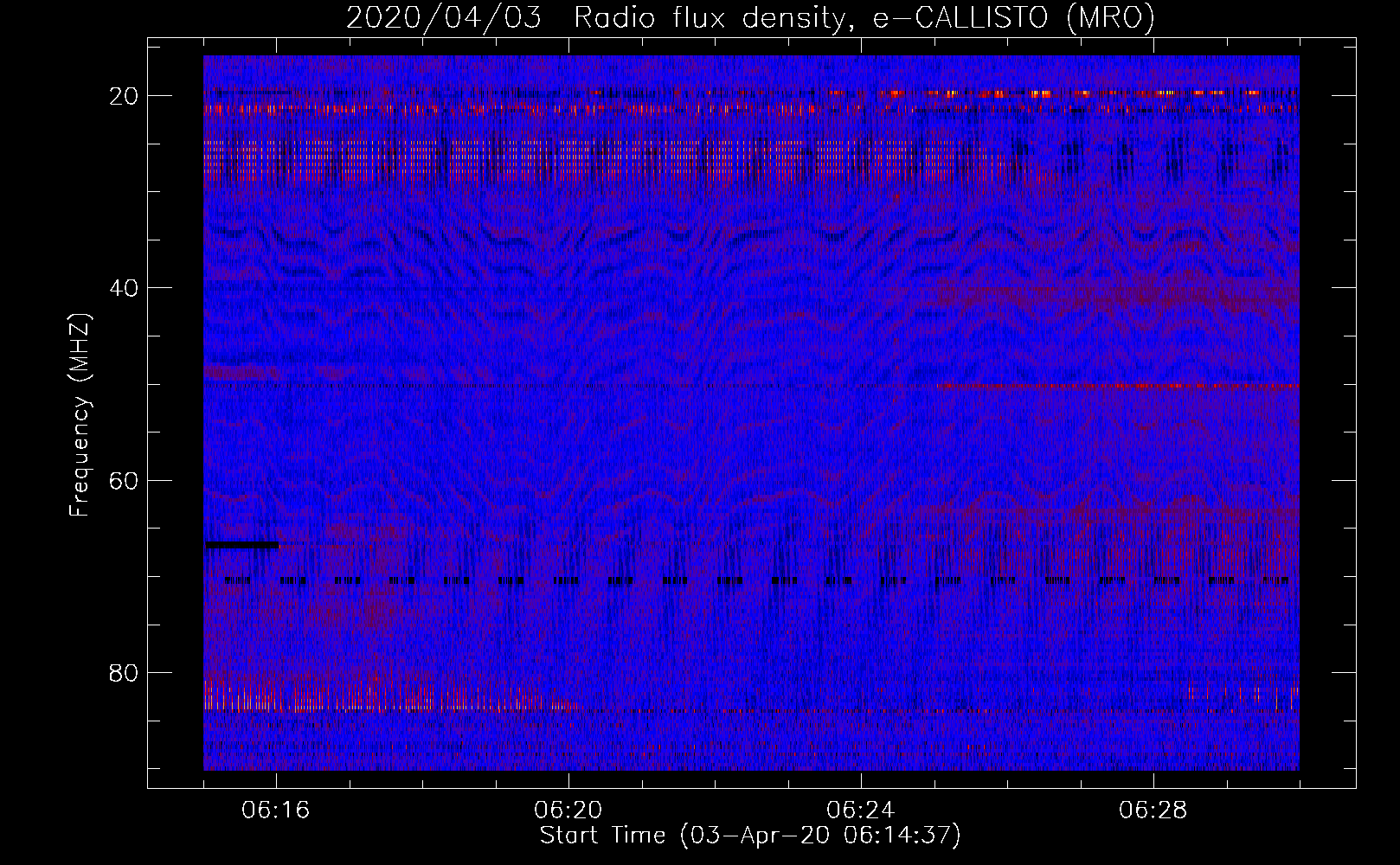Viewport: 1400px width, 865px height.
Task: Click the 06:24 time tick label
Action: click(x=861, y=811)
